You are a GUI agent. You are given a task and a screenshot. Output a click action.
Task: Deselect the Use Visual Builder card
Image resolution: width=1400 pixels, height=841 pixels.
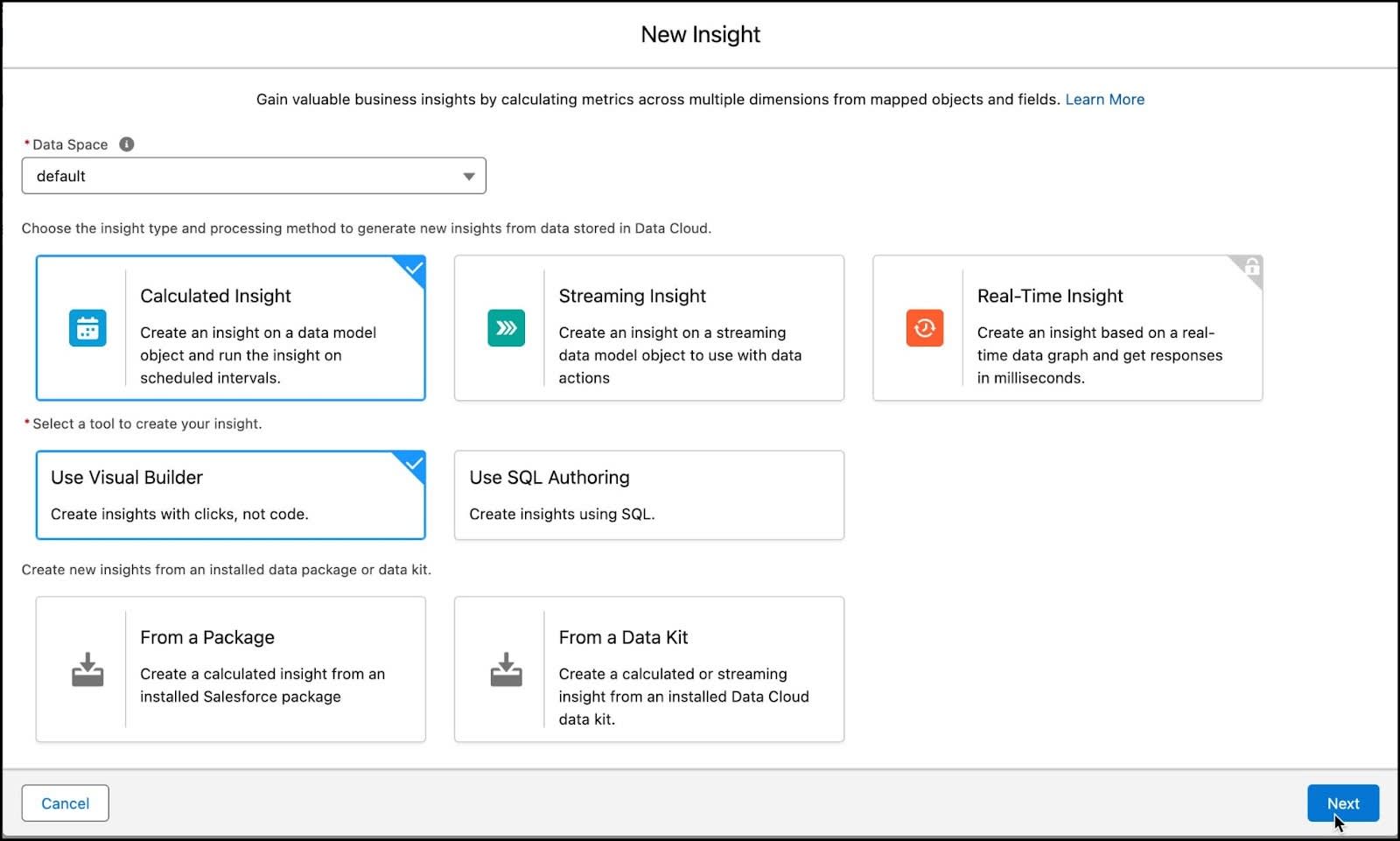point(230,494)
